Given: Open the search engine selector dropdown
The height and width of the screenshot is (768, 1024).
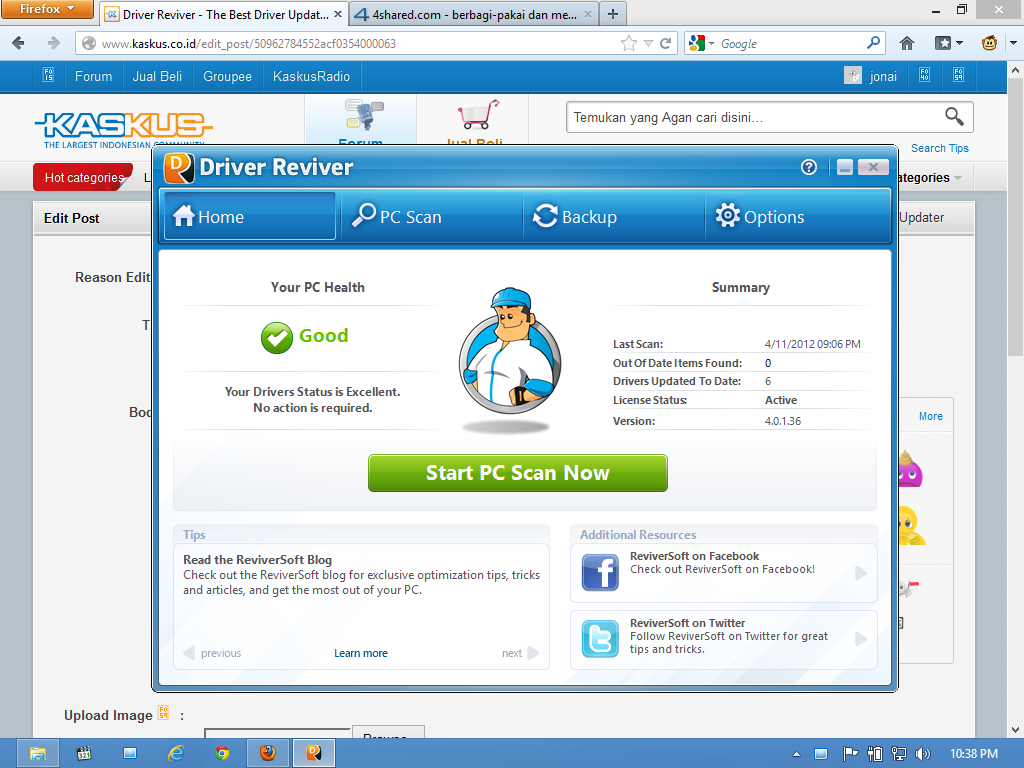Looking at the screenshot, I should pyautogui.click(x=701, y=44).
